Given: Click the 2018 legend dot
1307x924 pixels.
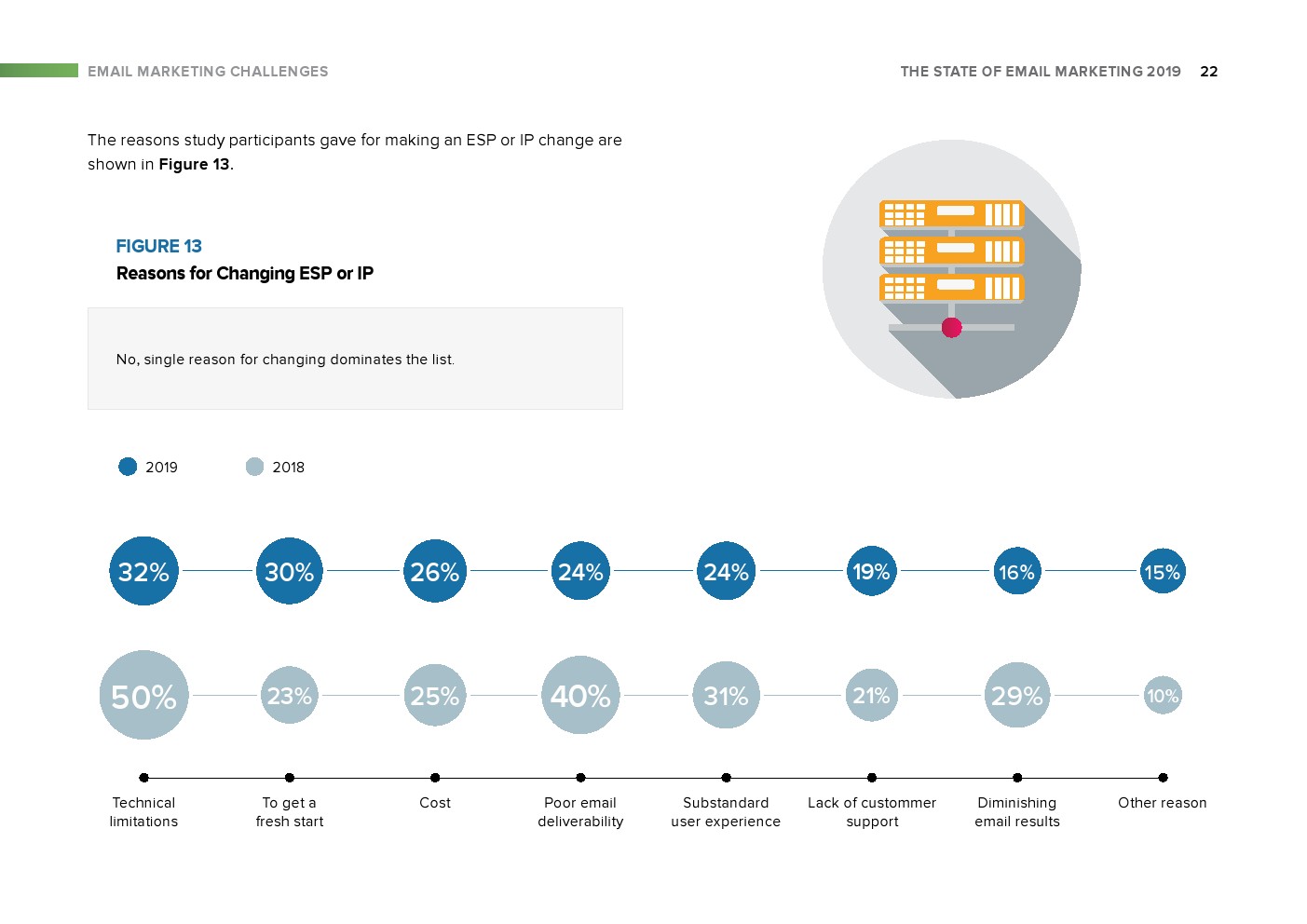Looking at the screenshot, I should [254, 467].
